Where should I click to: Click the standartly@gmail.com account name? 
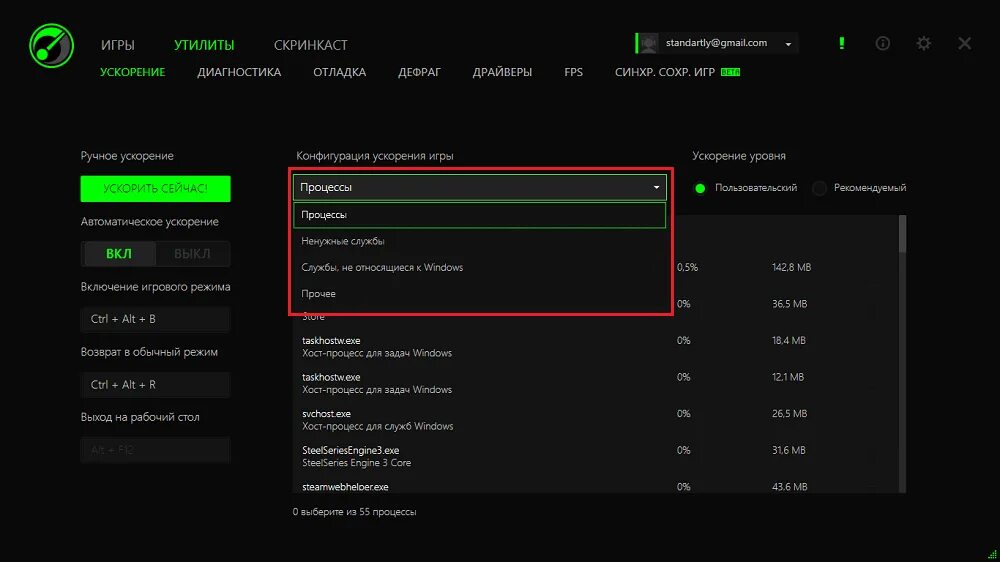[716, 43]
